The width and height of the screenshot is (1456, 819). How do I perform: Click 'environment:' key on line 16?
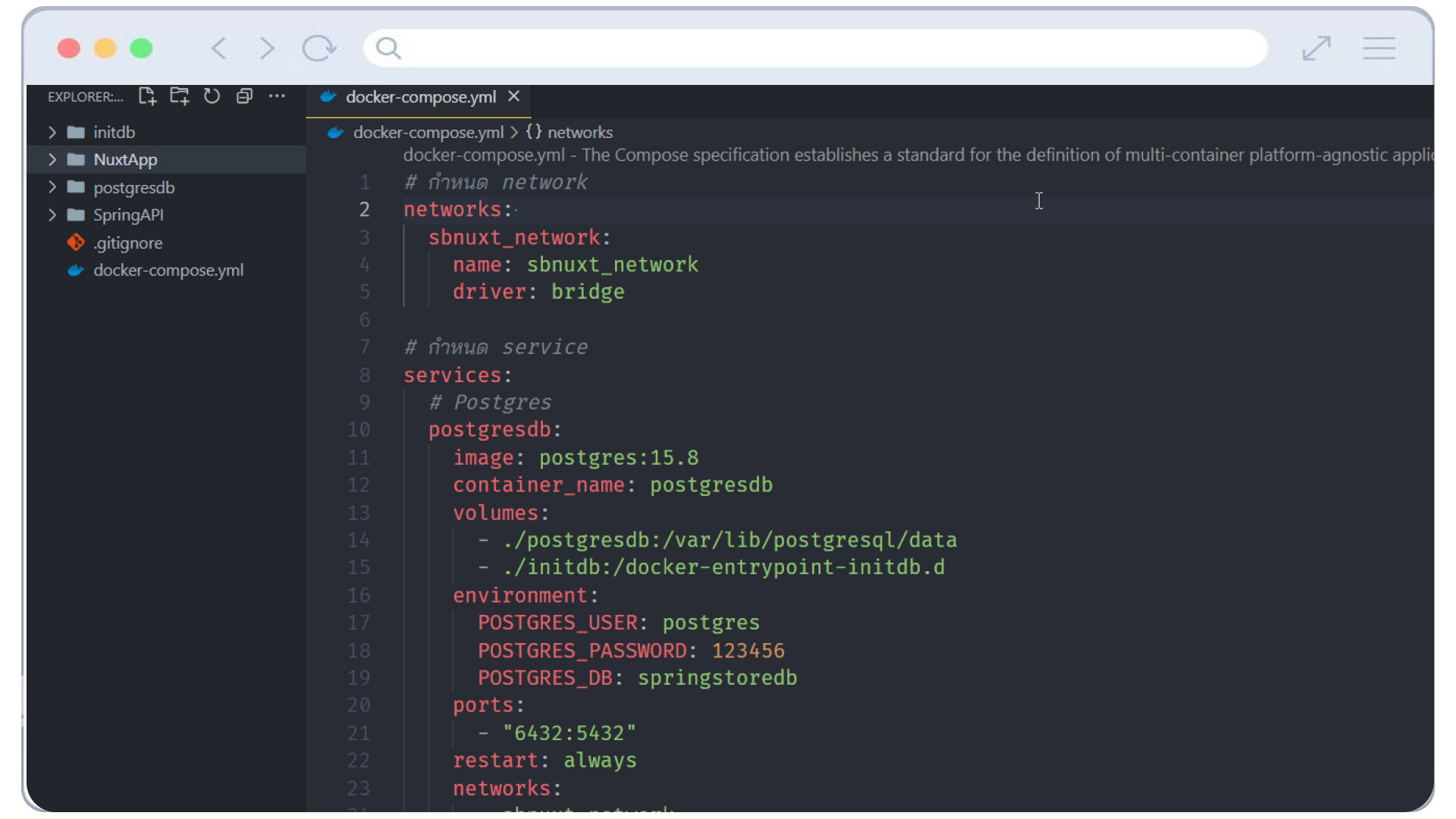tap(526, 596)
